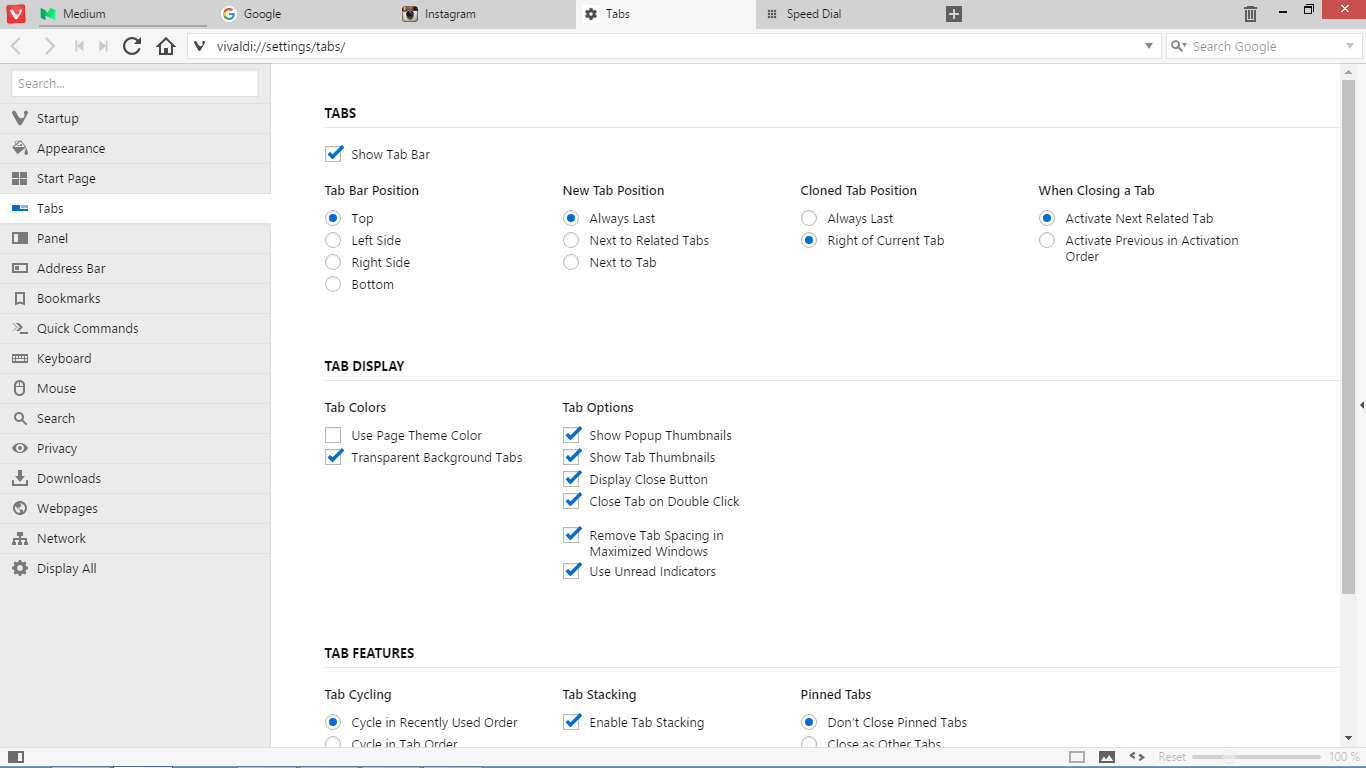Adjust the zoom slider in status bar
Screen dimensions: 1366x768
point(1228,757)
